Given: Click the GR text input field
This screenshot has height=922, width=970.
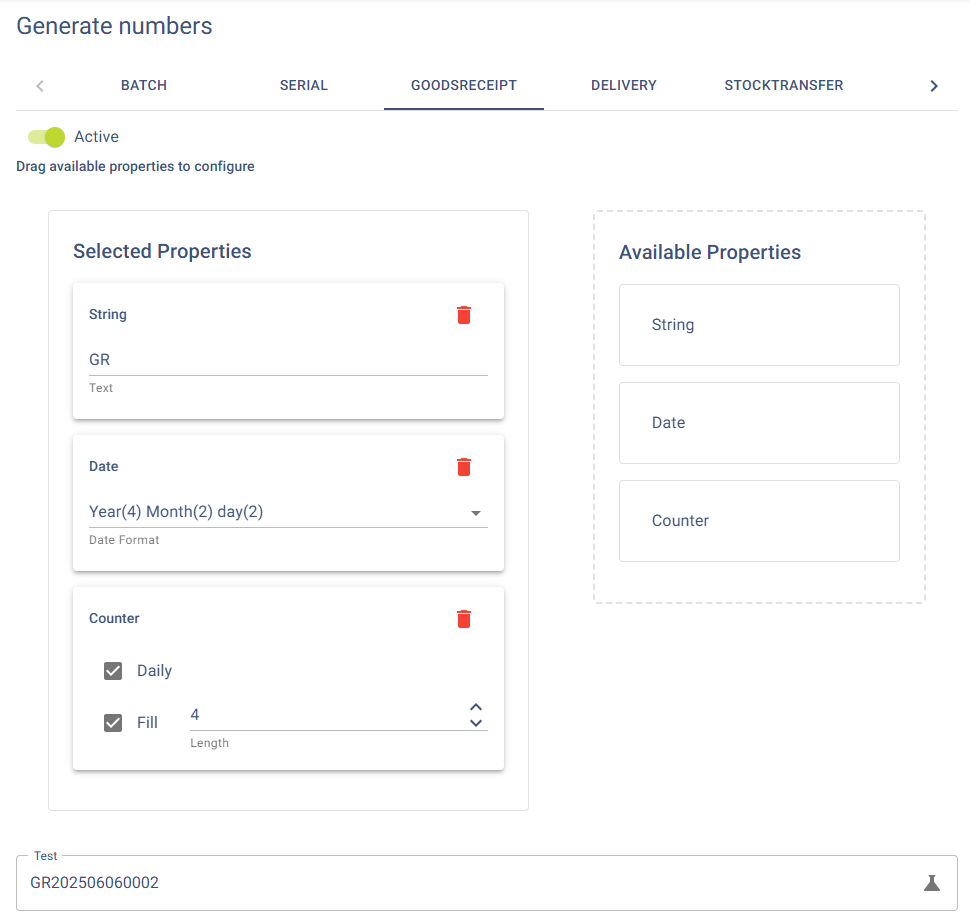Looking at the screenshot, I should coord(288,360).
